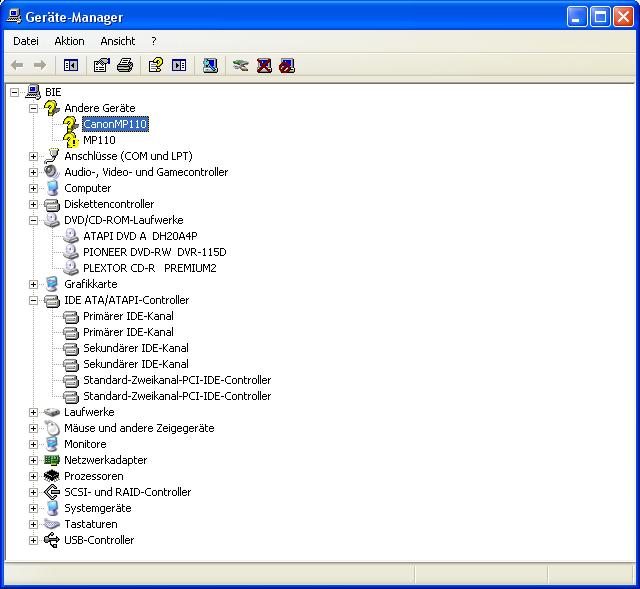Open the Datei menu

(x=26, y=41)
